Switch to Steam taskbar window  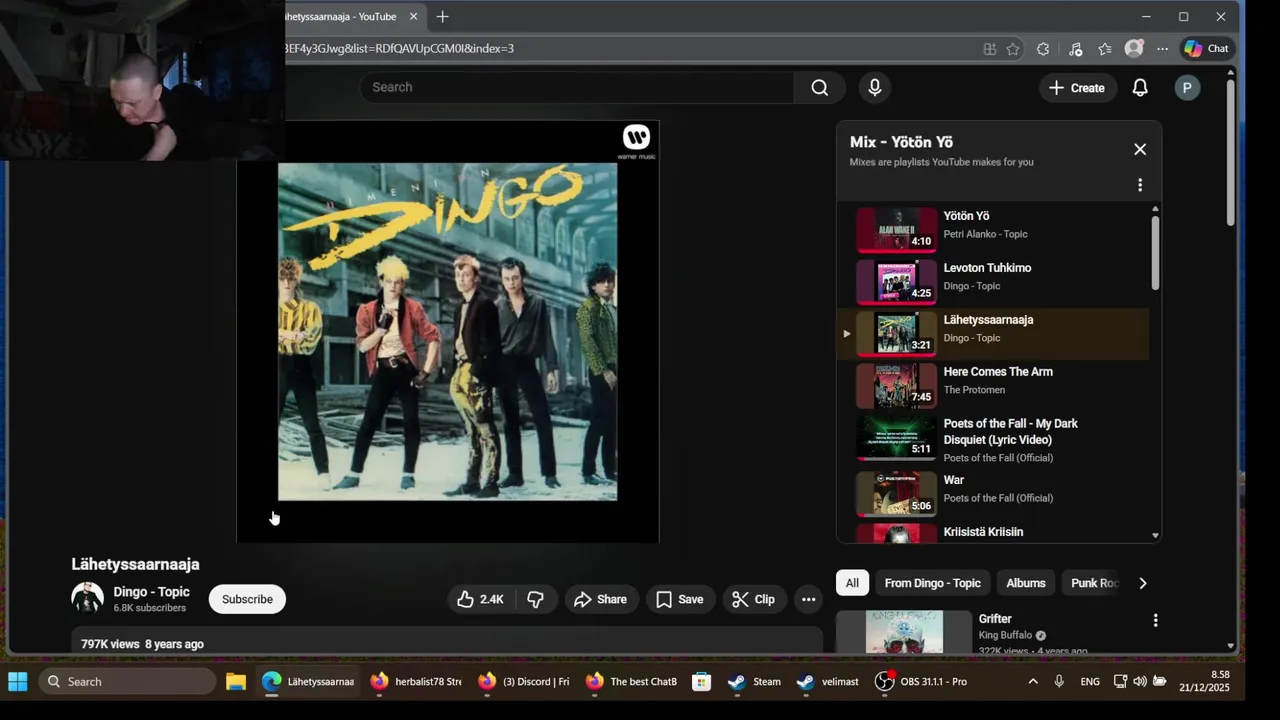coord(755,681)
